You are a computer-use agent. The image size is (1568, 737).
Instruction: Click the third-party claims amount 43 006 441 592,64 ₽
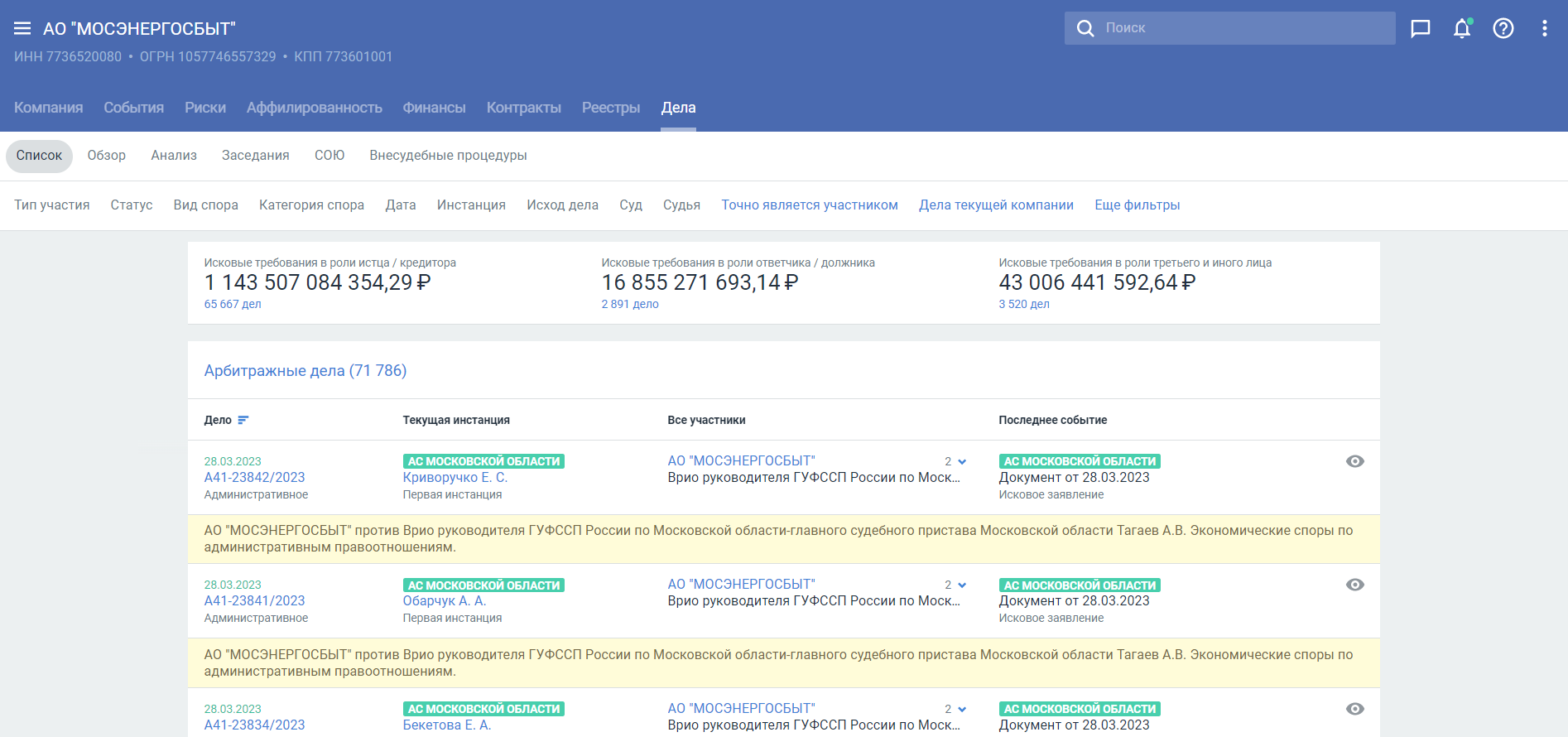point(1098,282)
